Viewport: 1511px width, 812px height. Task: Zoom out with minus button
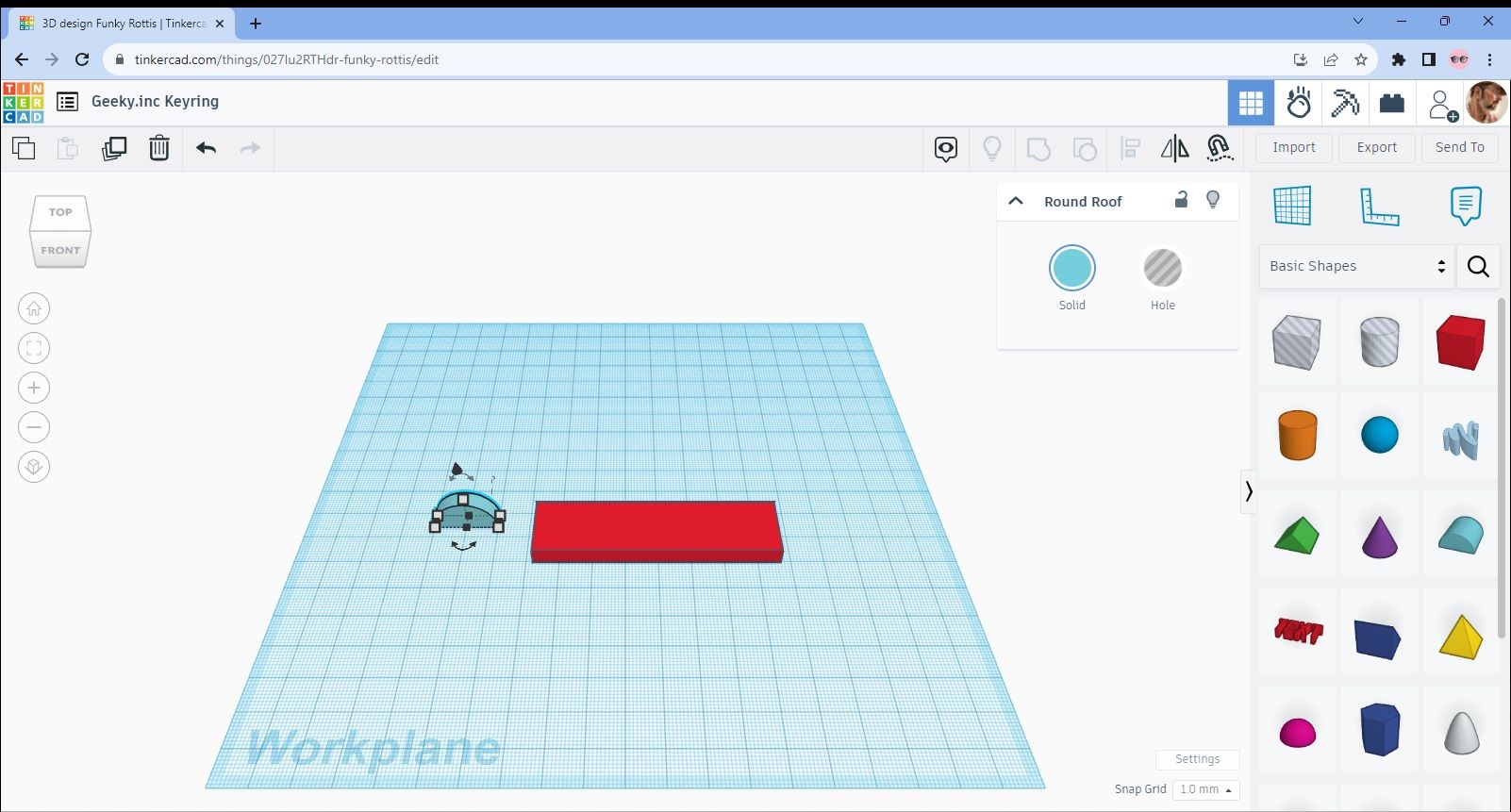(34, 427)
